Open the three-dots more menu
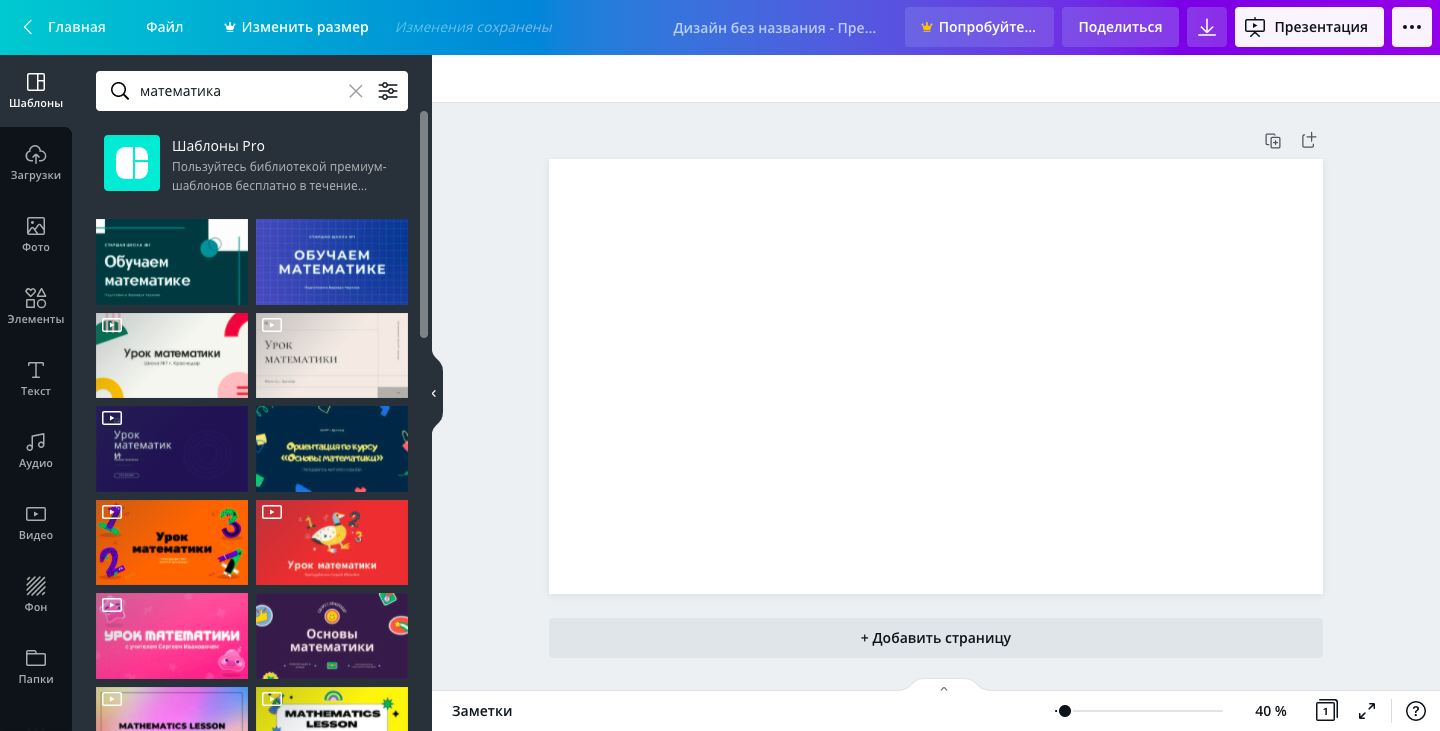The height and width of the screenshot is (731, 1440). (1412, 27)
